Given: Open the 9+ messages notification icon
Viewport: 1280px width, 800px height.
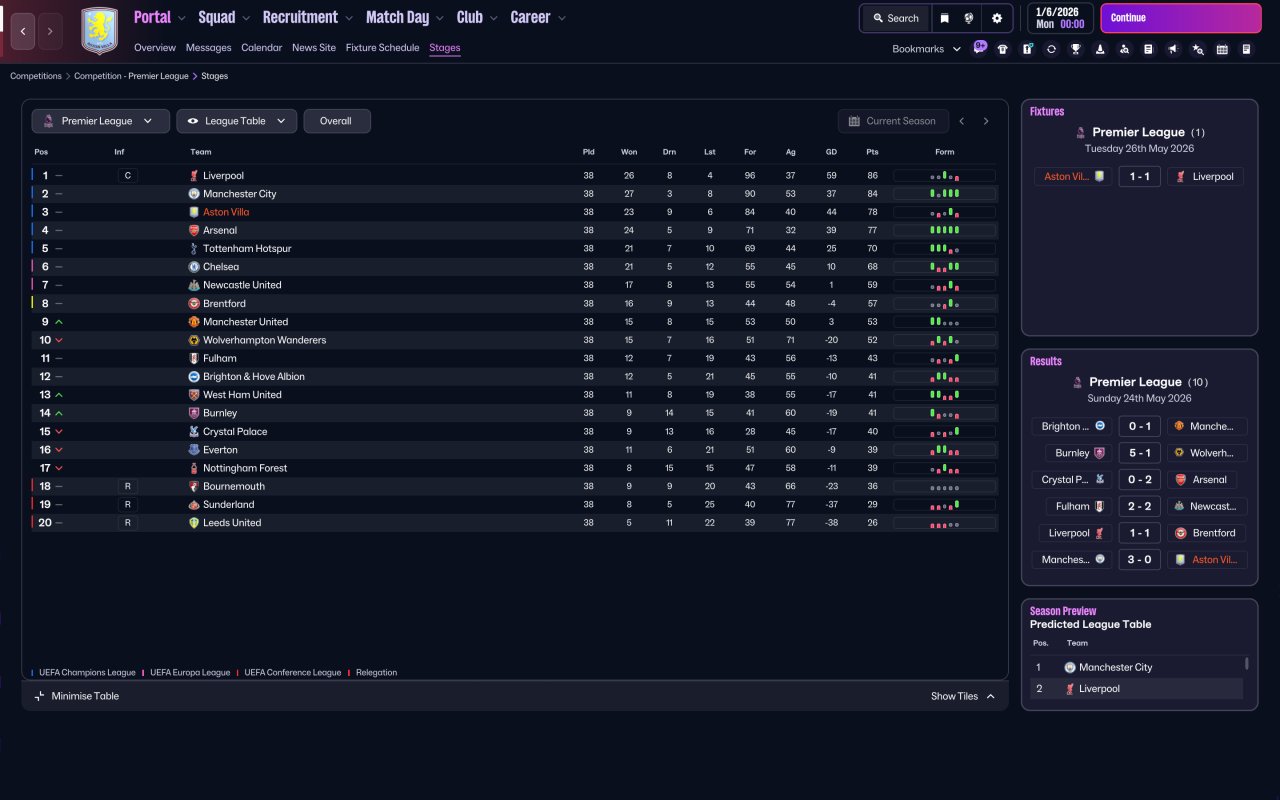Looking at the screenshot, I should pos(980,47).
